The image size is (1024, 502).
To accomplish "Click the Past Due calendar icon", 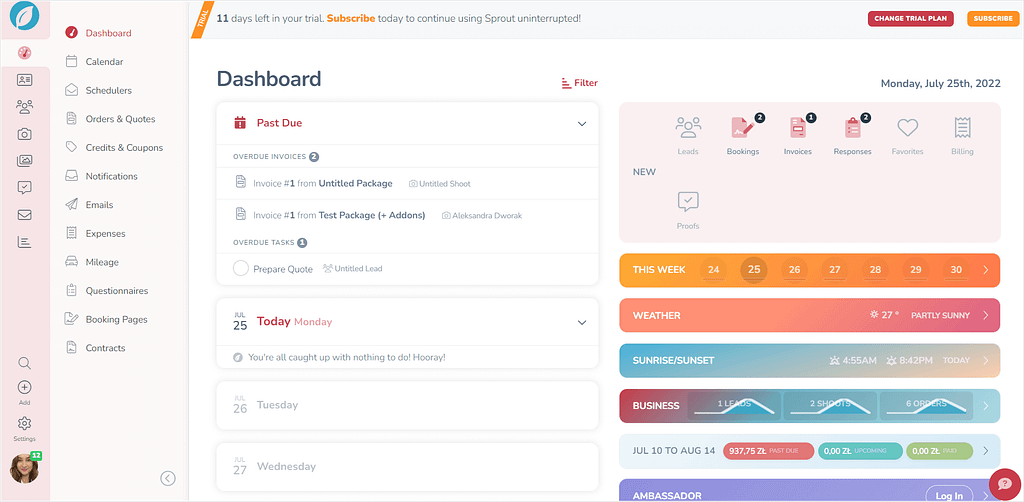I will pyautogui.click(x=240, y=122).
